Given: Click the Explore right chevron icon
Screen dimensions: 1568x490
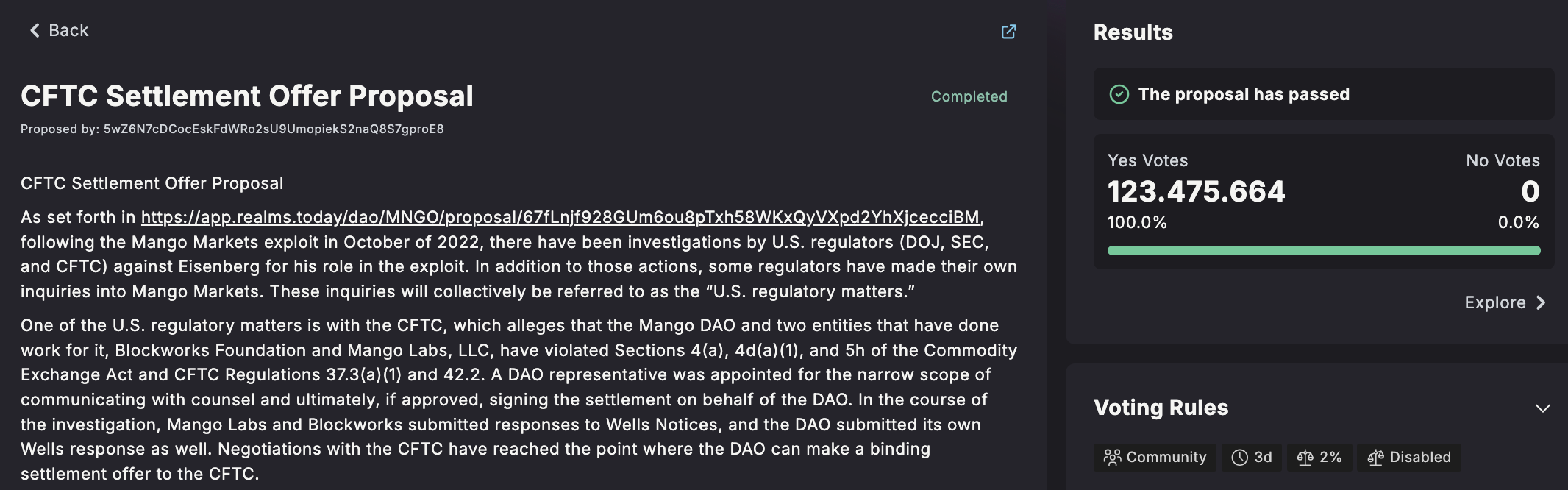Looking at the screenshot, I should pos(1541,303).
